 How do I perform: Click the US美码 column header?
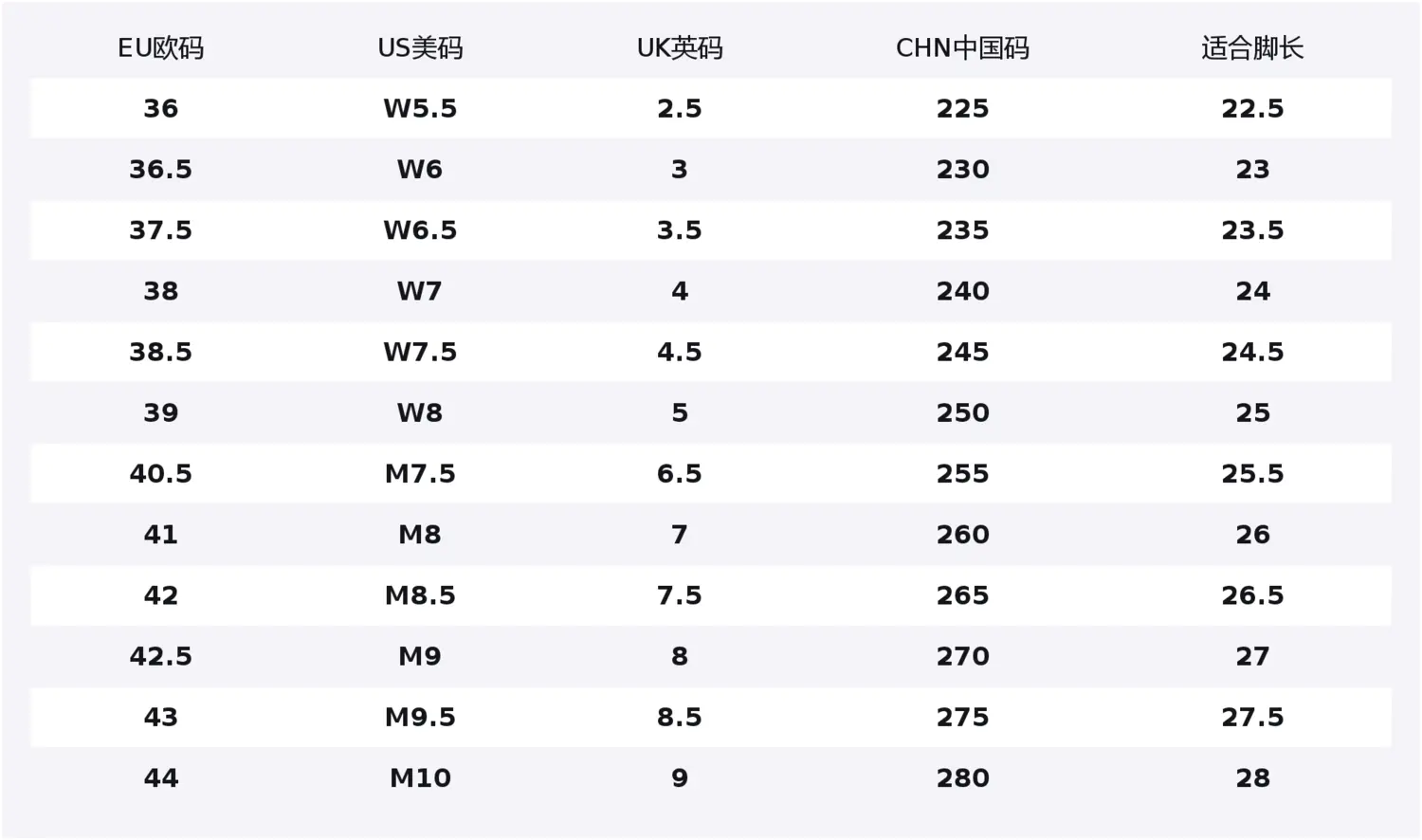(x=420, y=48)
